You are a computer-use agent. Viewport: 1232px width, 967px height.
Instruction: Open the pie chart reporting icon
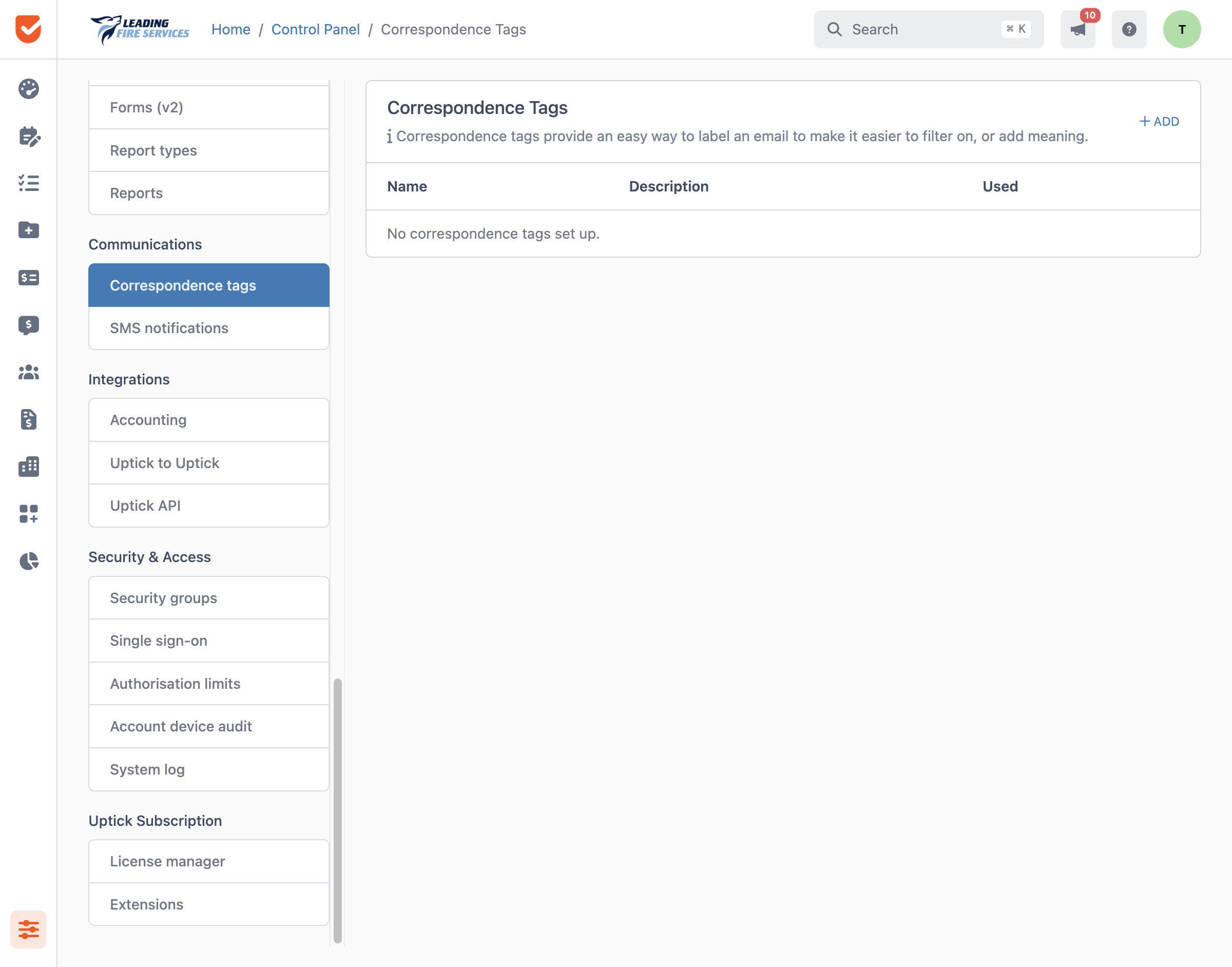pyautogui.click(x=28, y=561)
